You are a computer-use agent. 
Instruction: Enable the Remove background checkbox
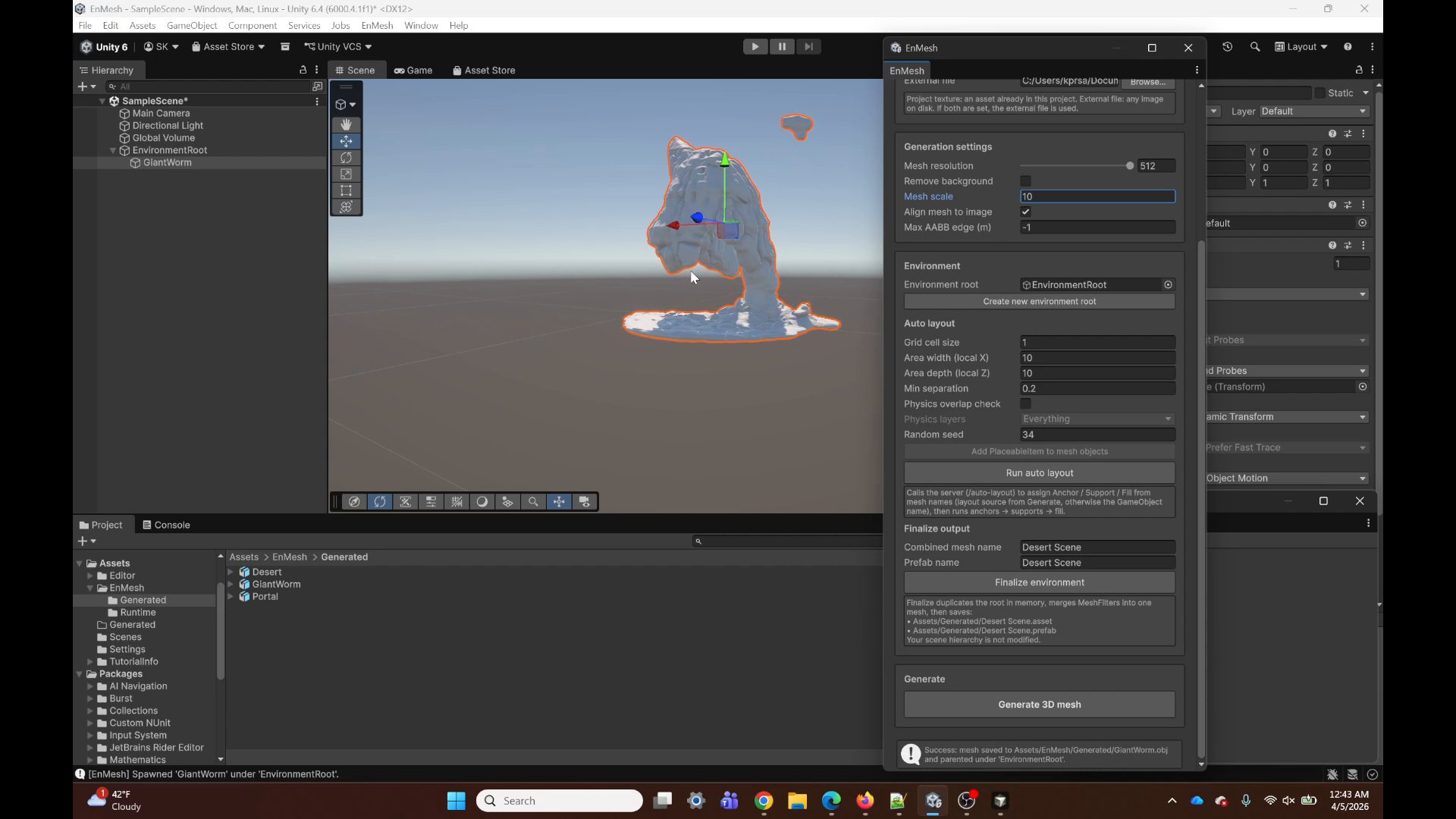tap(1025, 181)
